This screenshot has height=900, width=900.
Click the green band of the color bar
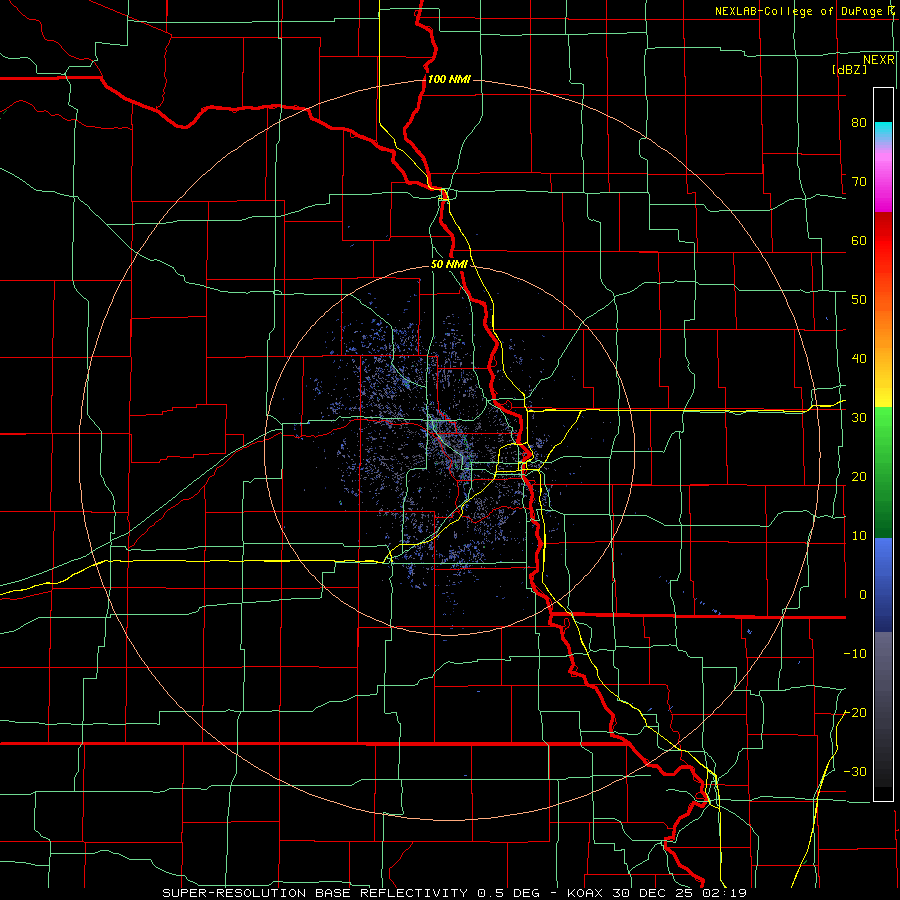click(883, 472)
